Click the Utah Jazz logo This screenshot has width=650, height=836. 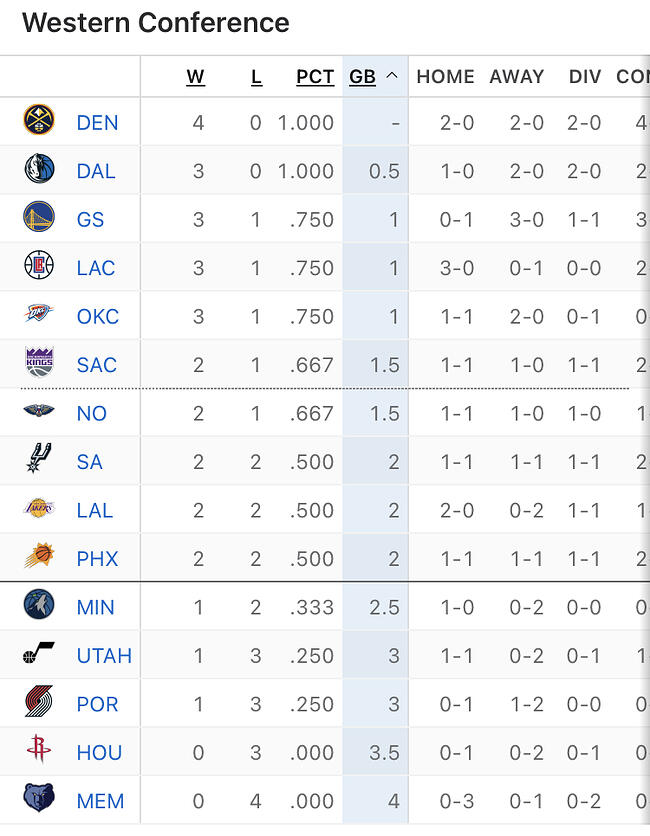coord(39,655)
